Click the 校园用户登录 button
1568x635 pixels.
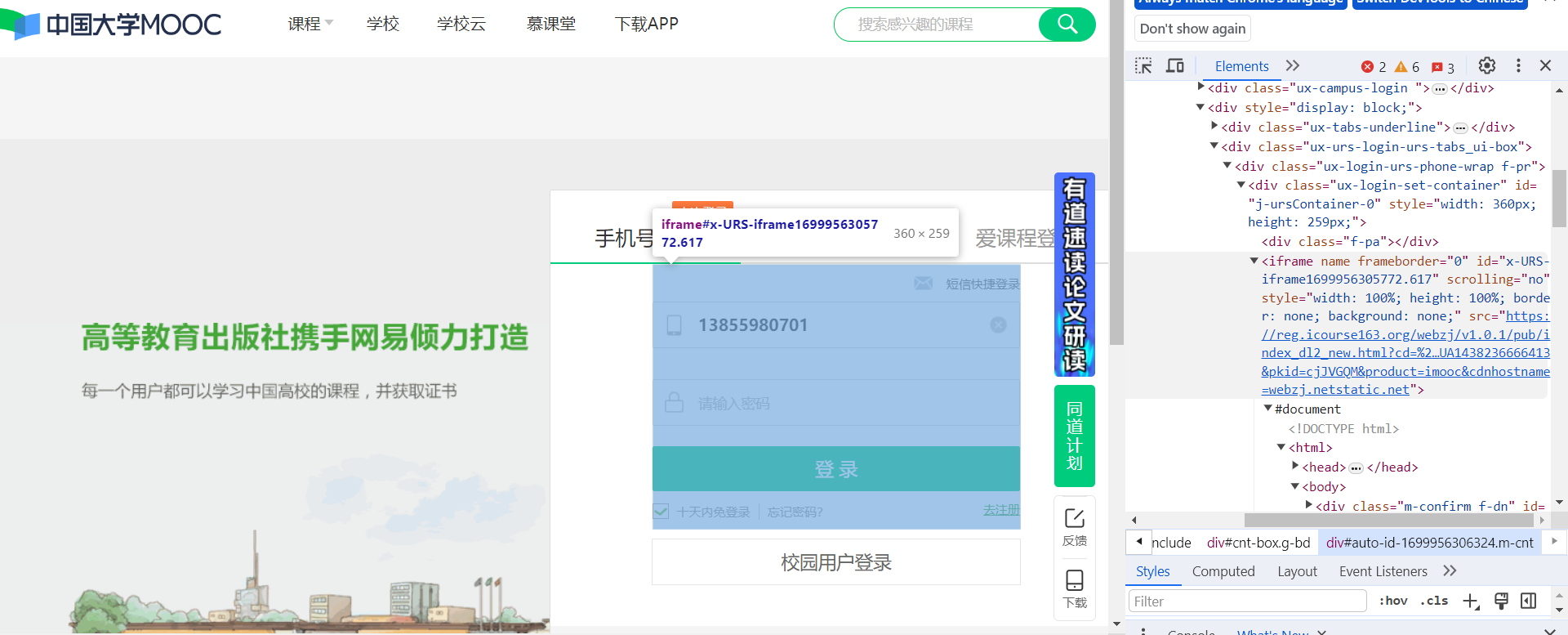(x=836, y=562)
